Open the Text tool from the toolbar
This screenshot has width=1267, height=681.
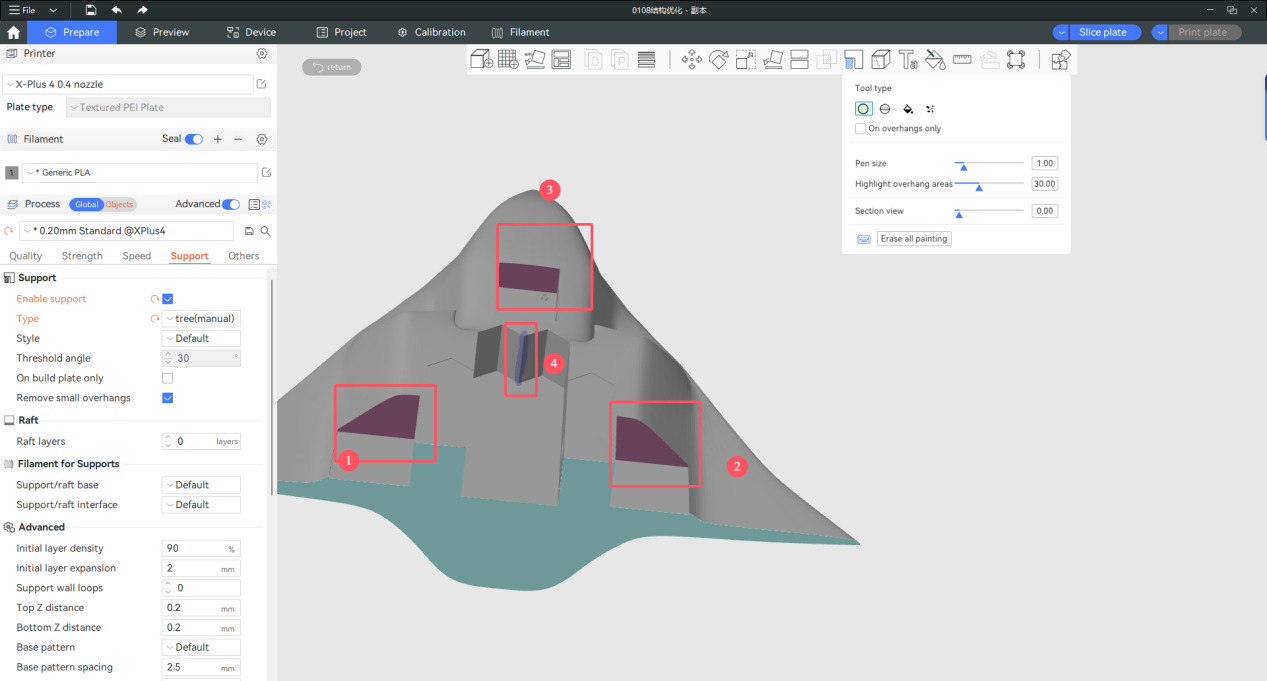pyautogui.click(x=908, y=59)
